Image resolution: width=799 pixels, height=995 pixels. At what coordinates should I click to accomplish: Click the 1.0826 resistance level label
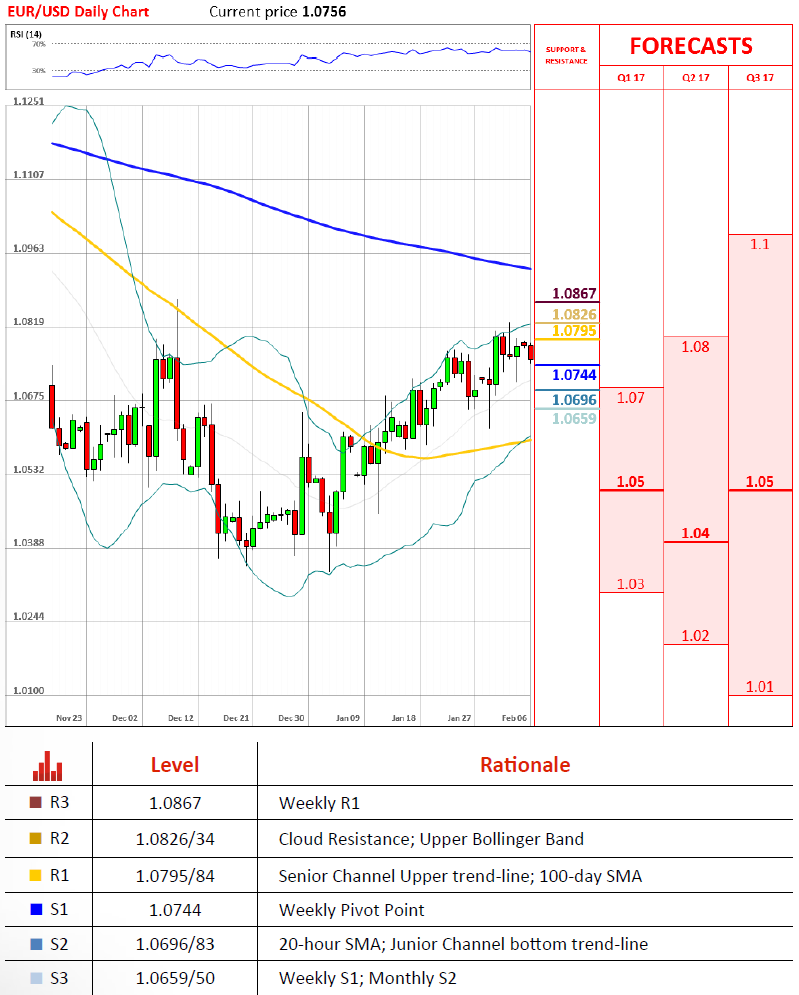(574, 314)
